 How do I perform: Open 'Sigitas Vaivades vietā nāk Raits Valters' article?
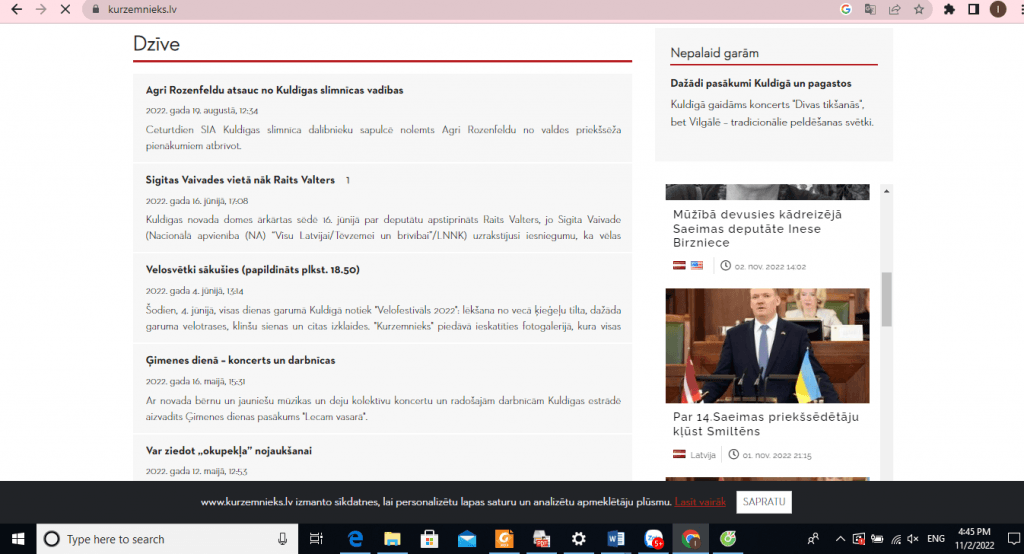[240, 180]
